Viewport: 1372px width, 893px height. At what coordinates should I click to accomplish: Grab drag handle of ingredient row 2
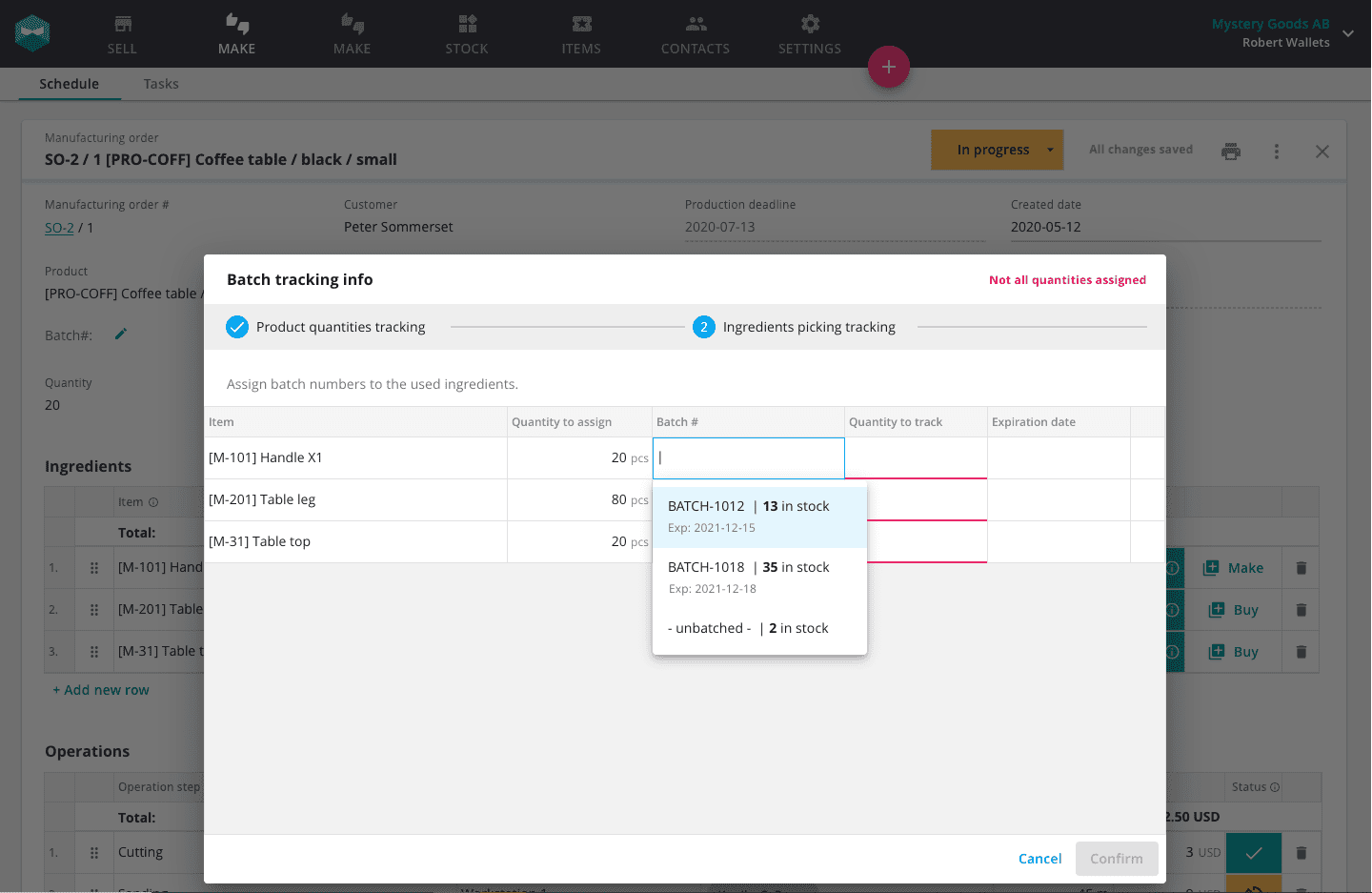coord(94,610)
